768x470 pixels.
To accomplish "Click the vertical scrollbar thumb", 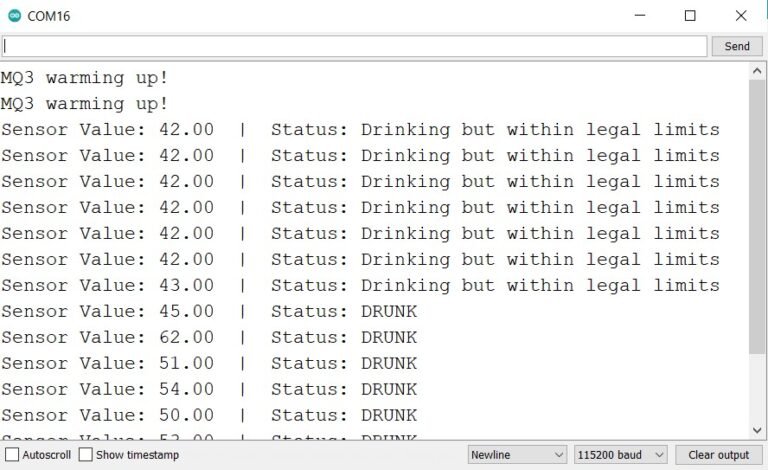I will (x=757, y=220).
